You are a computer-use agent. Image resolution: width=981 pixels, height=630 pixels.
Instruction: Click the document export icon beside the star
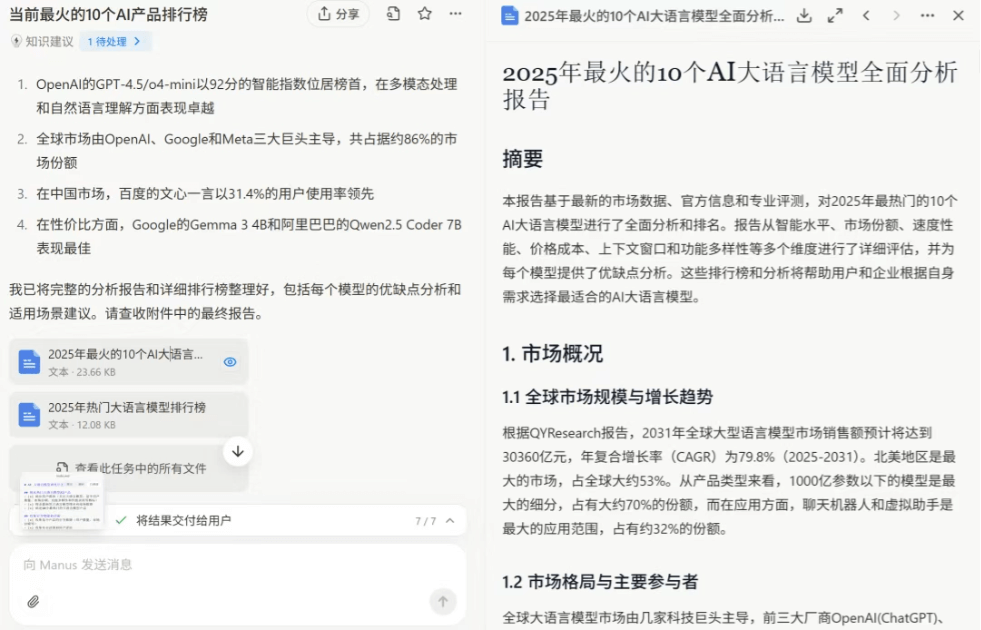(392, 15)
